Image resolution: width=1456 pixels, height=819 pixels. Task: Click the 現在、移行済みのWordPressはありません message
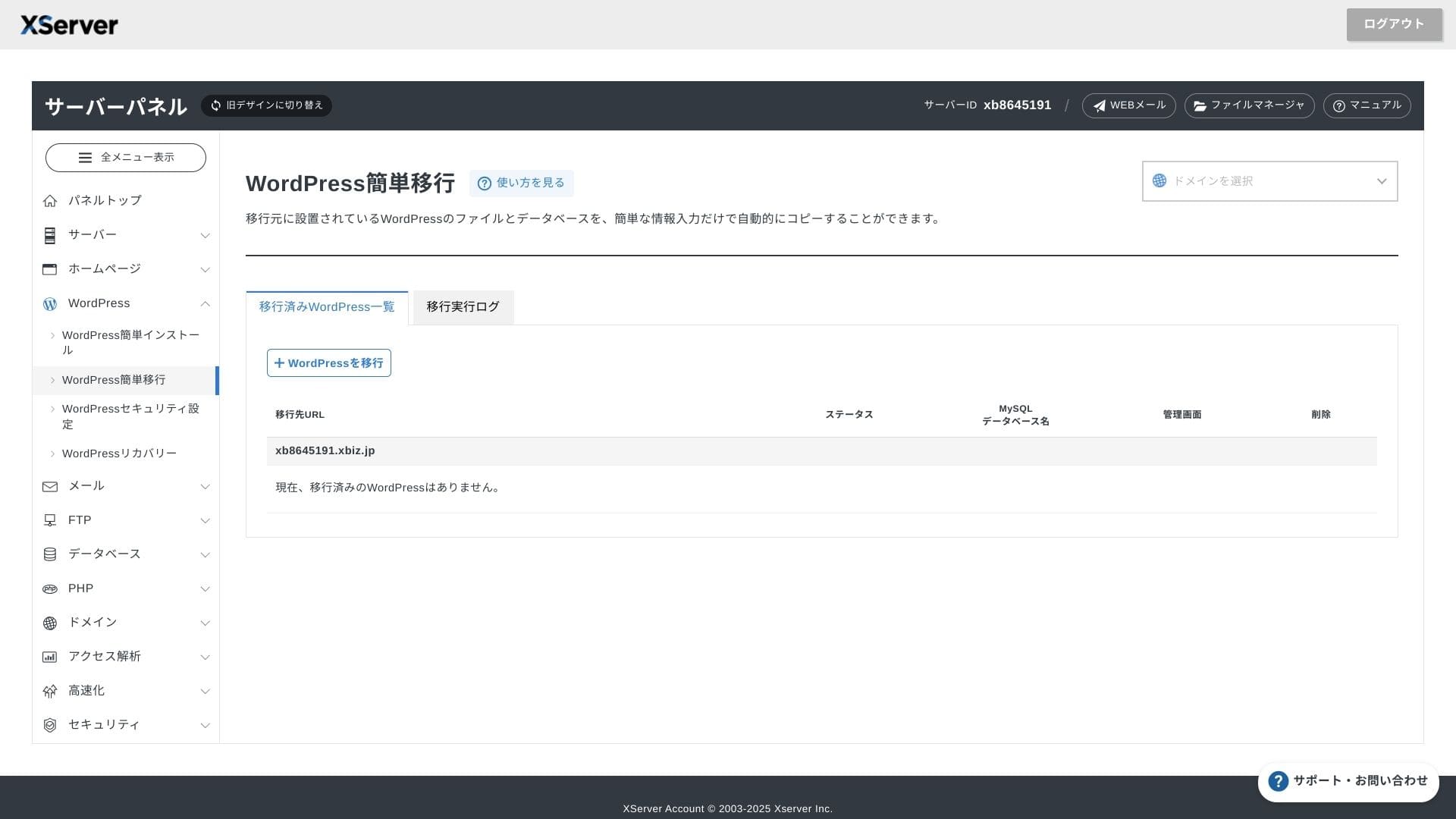[389, 488]
